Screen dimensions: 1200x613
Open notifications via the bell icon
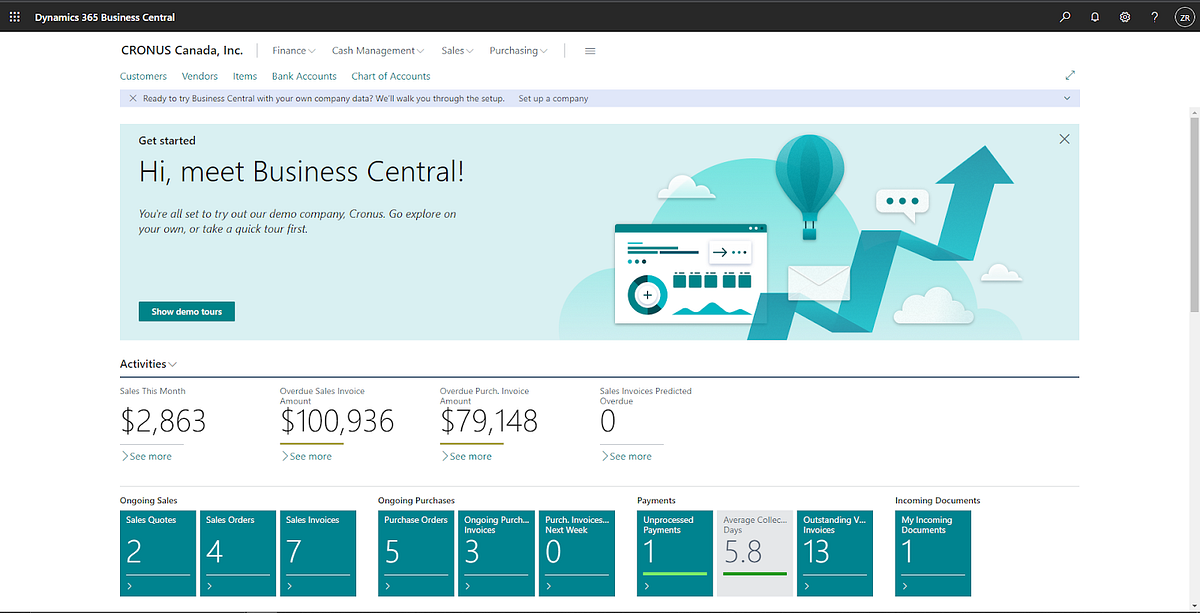[1094, 16]
